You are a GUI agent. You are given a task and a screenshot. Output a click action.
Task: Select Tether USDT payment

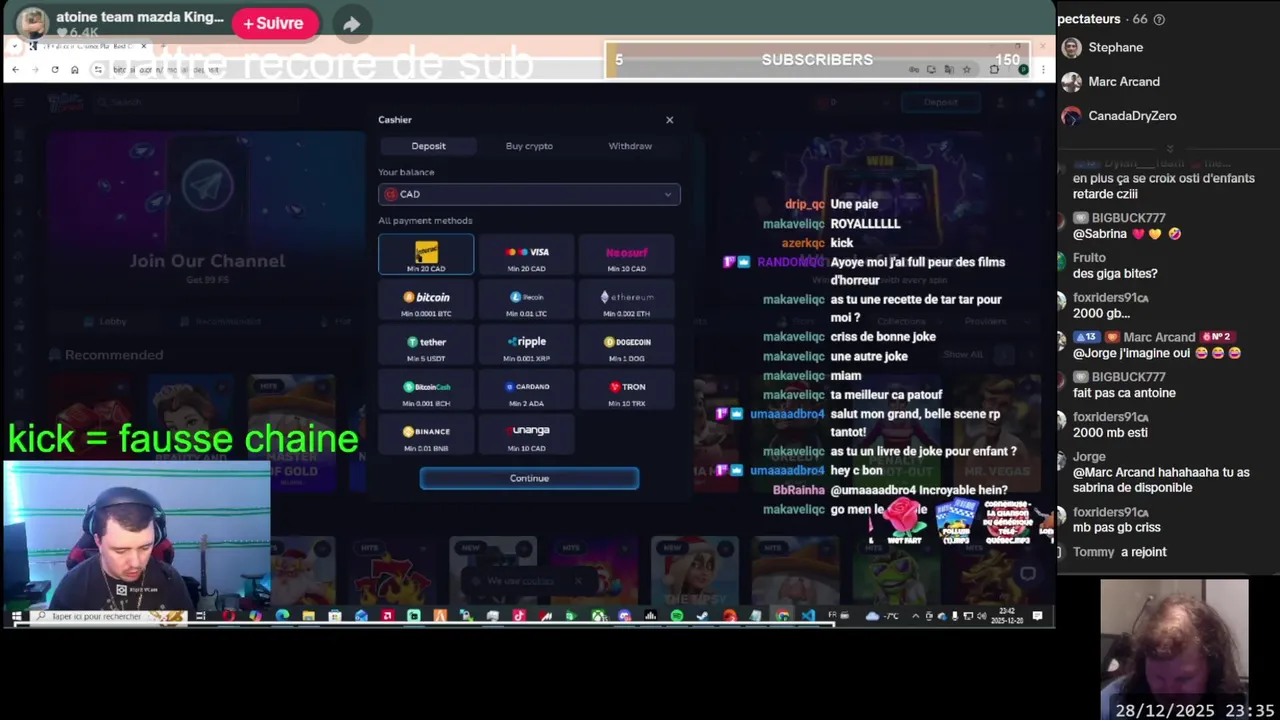(426, 345)
